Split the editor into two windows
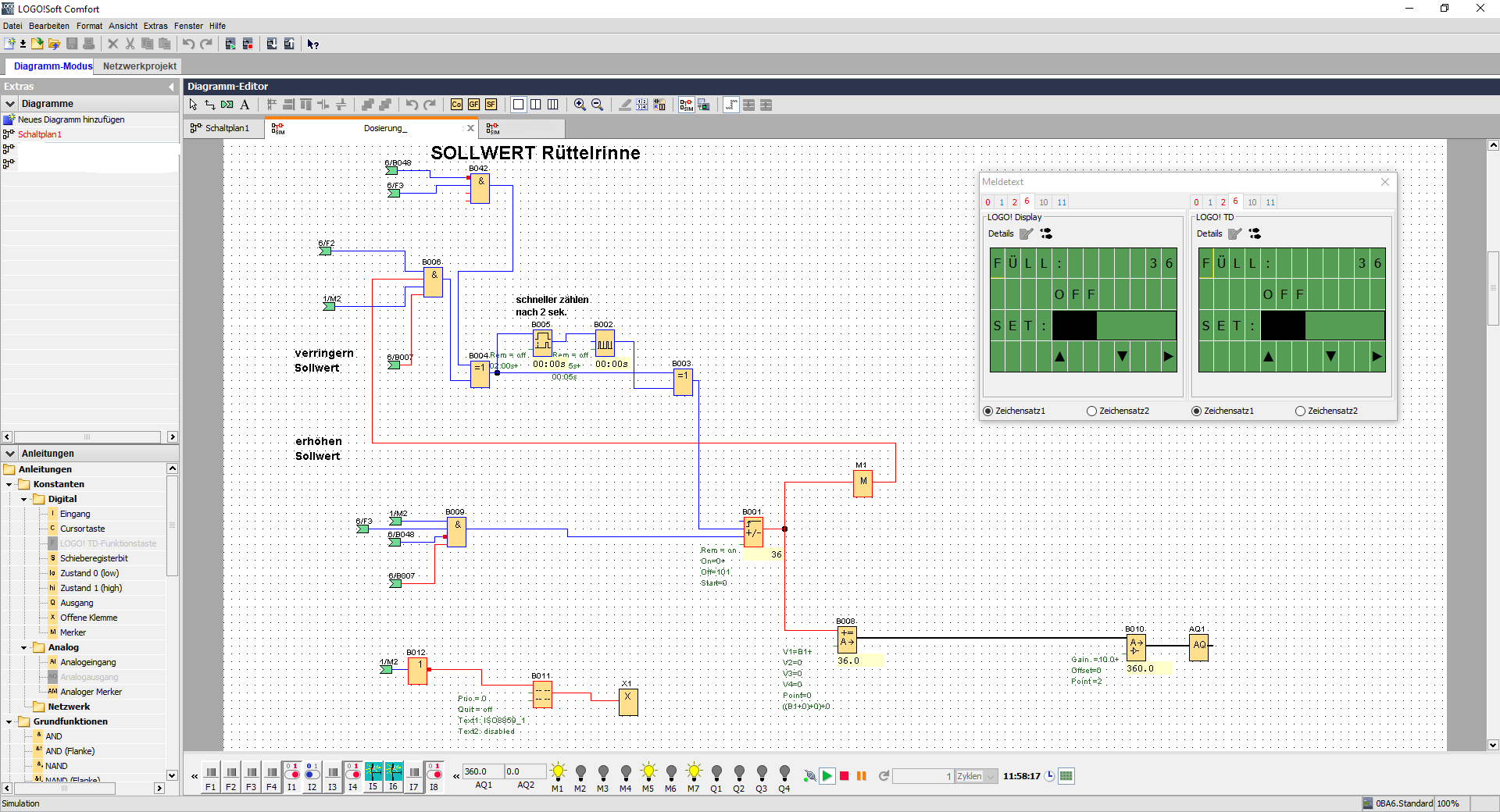 536,105
